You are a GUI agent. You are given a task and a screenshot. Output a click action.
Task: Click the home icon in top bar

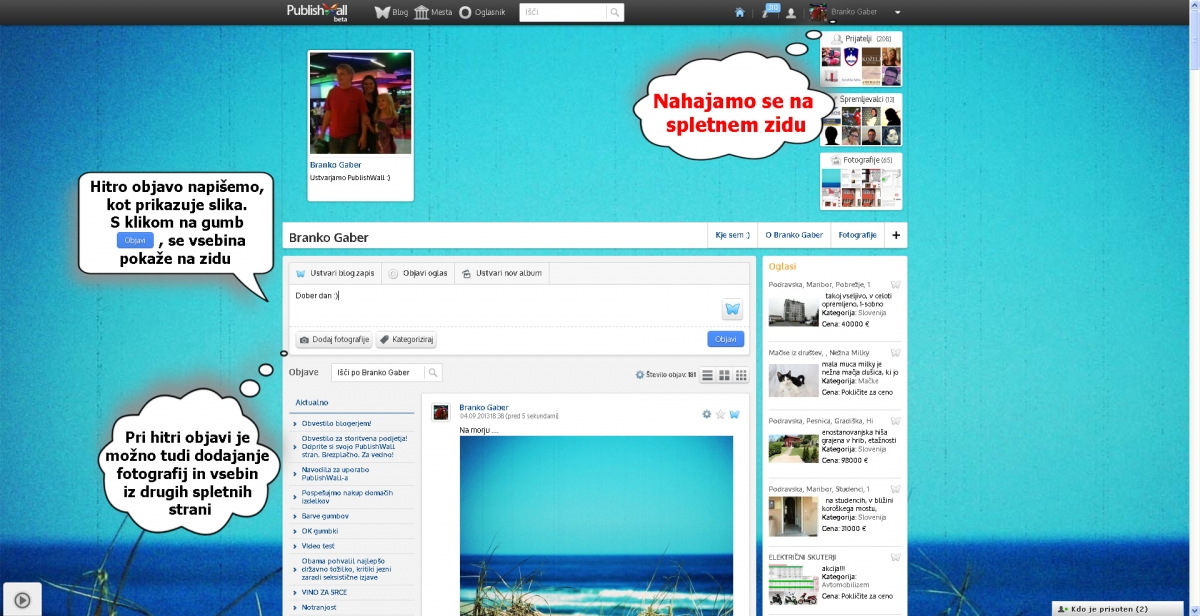click(x=740, y=13)
